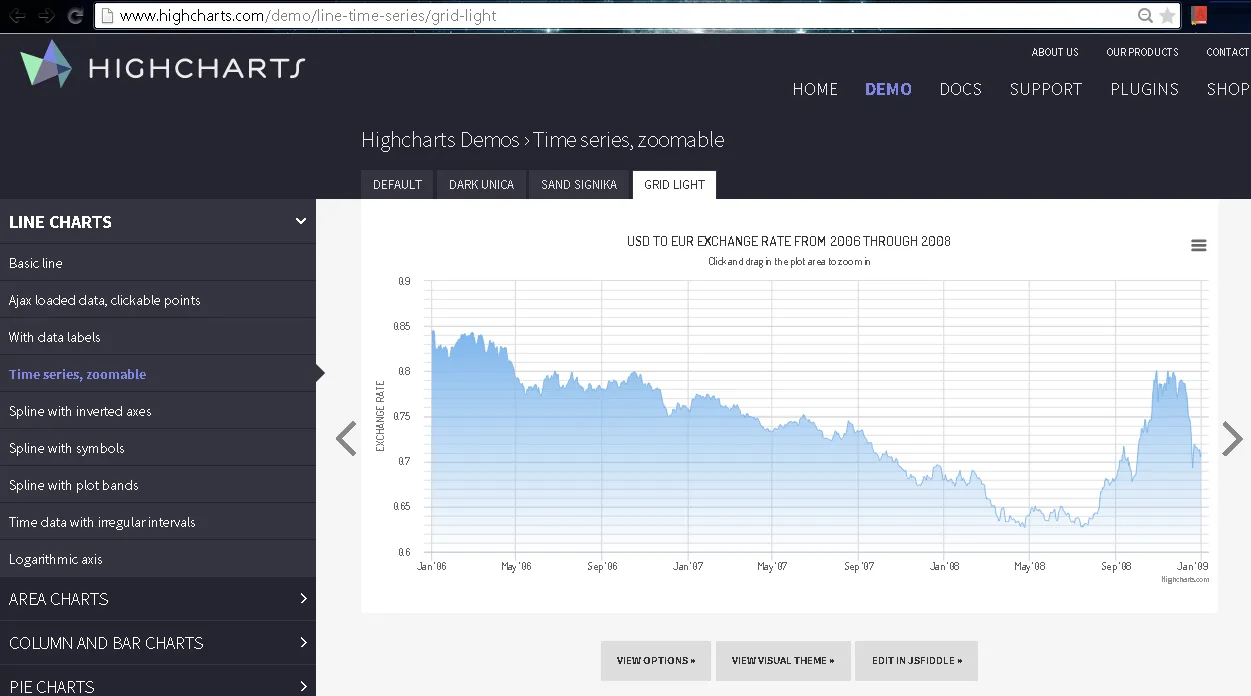Click the View Visual Theme button
The image size is (1251, 696).
point(783,661)
